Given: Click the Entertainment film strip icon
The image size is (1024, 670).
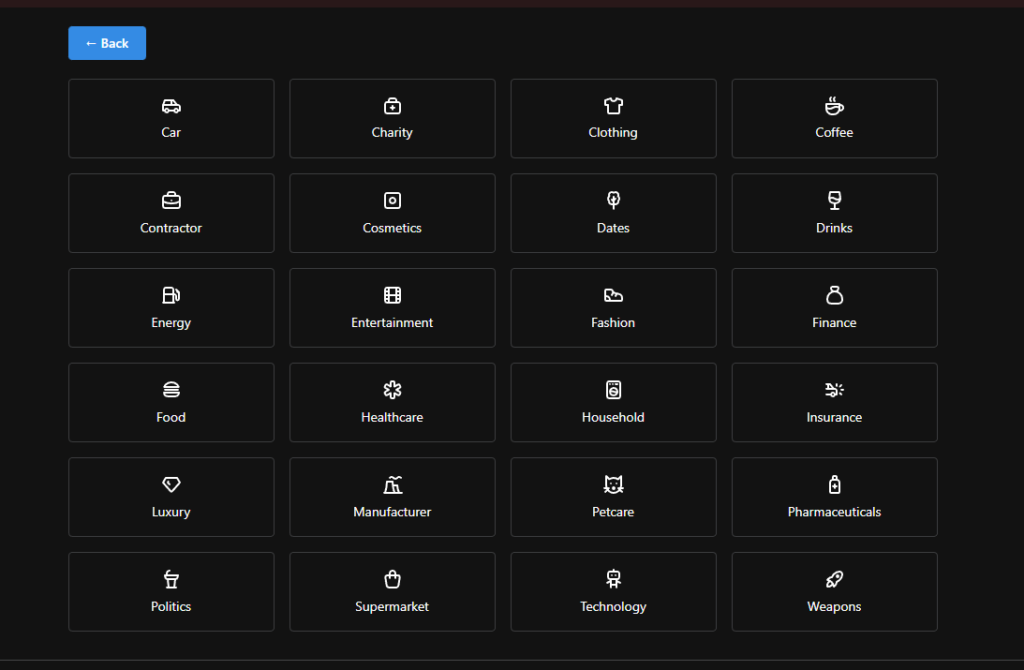Looking at the screenshot, I should [392, 295].
